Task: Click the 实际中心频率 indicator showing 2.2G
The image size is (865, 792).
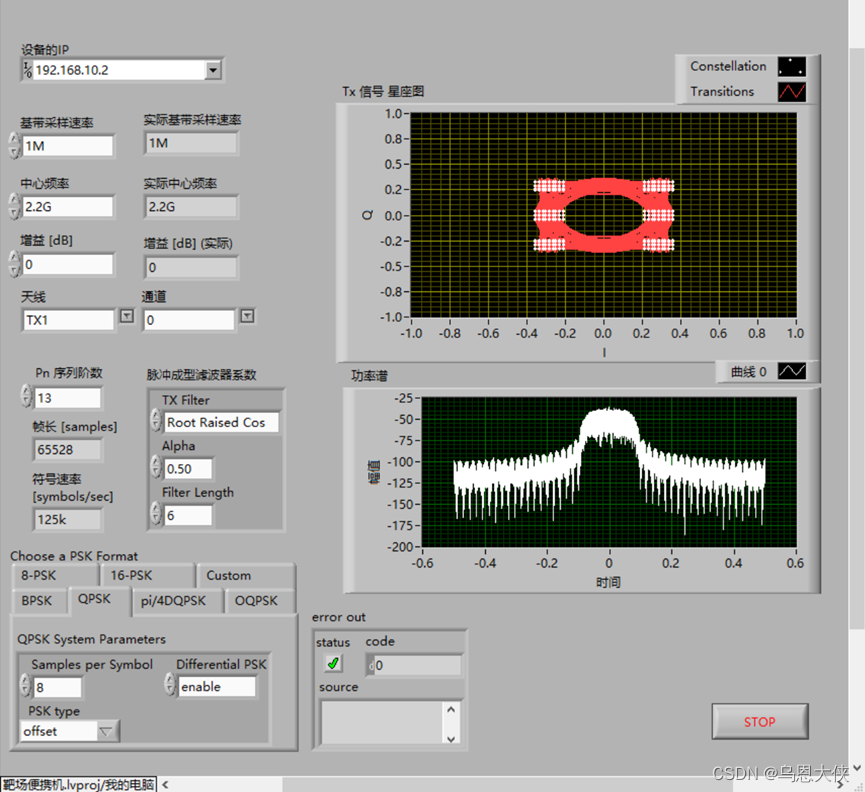Action: tap(190, 206)
